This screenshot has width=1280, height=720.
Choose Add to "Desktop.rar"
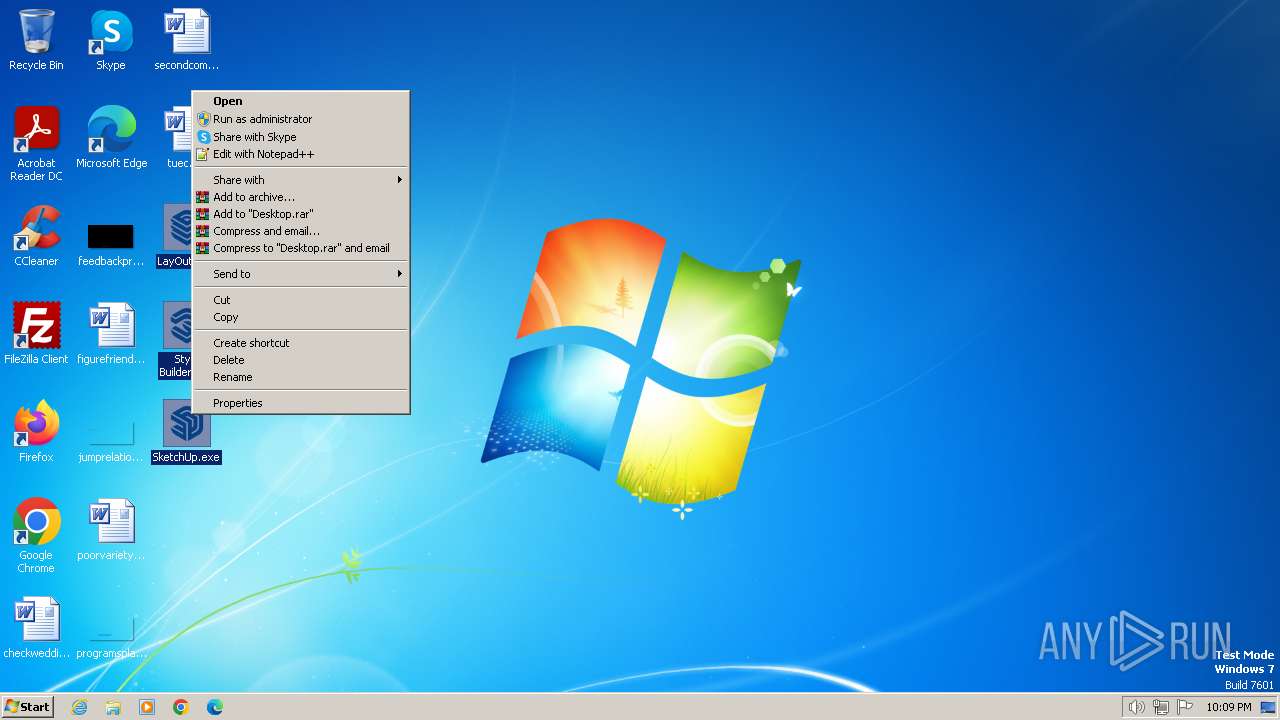(x=301, y=214)
